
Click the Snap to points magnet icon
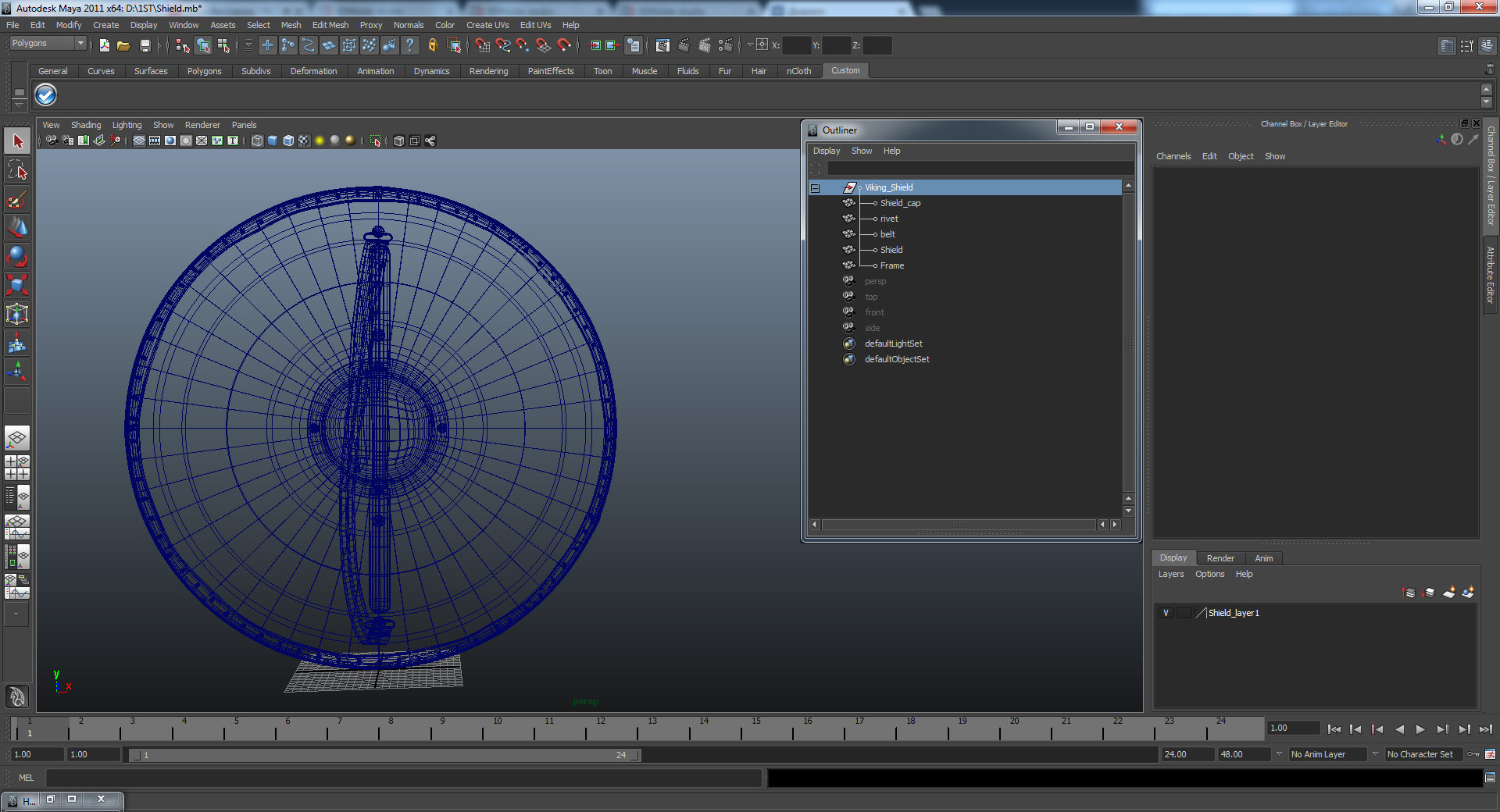[523, 45]
